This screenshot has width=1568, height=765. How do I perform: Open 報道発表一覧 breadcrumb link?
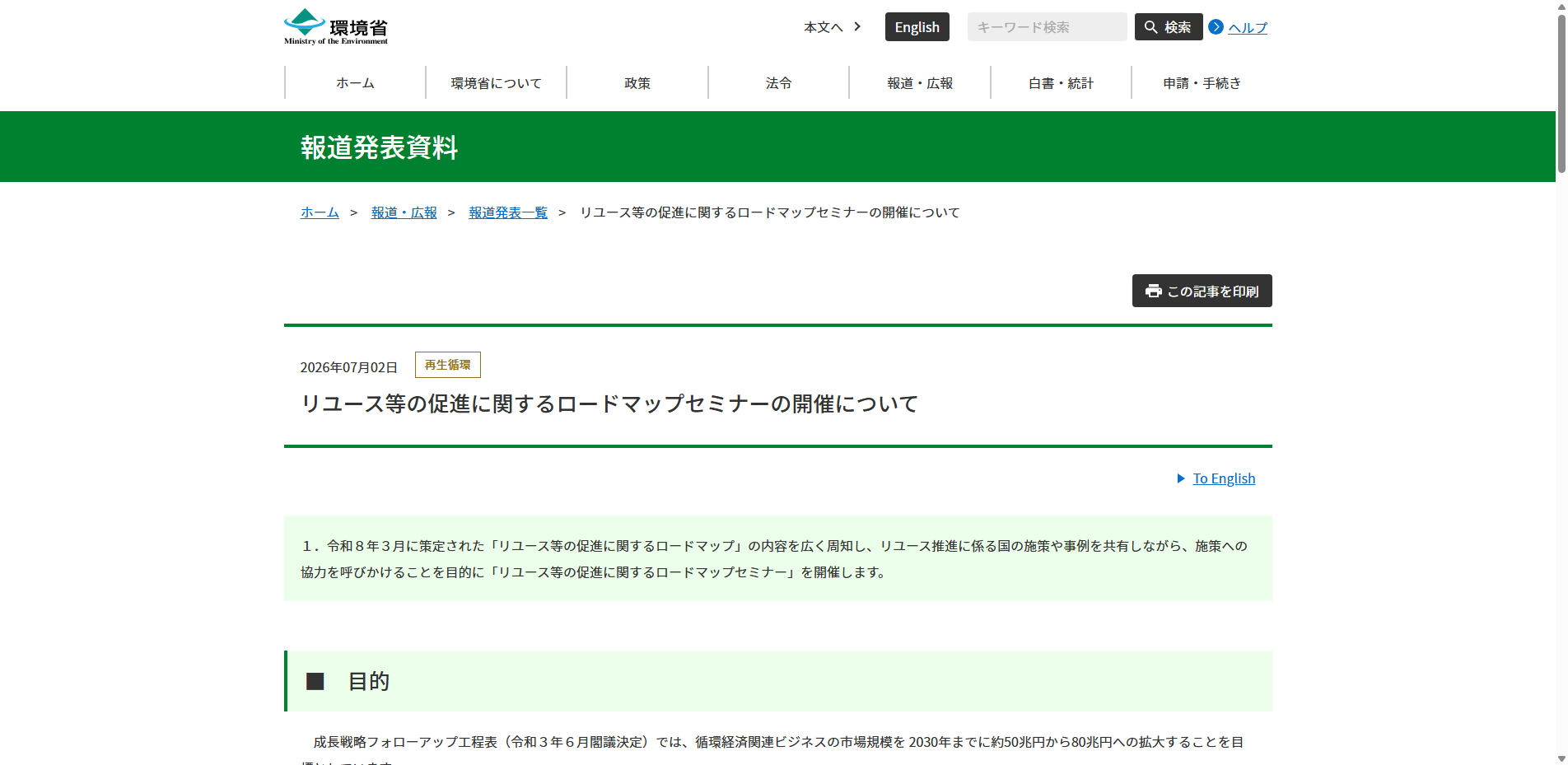508,212
